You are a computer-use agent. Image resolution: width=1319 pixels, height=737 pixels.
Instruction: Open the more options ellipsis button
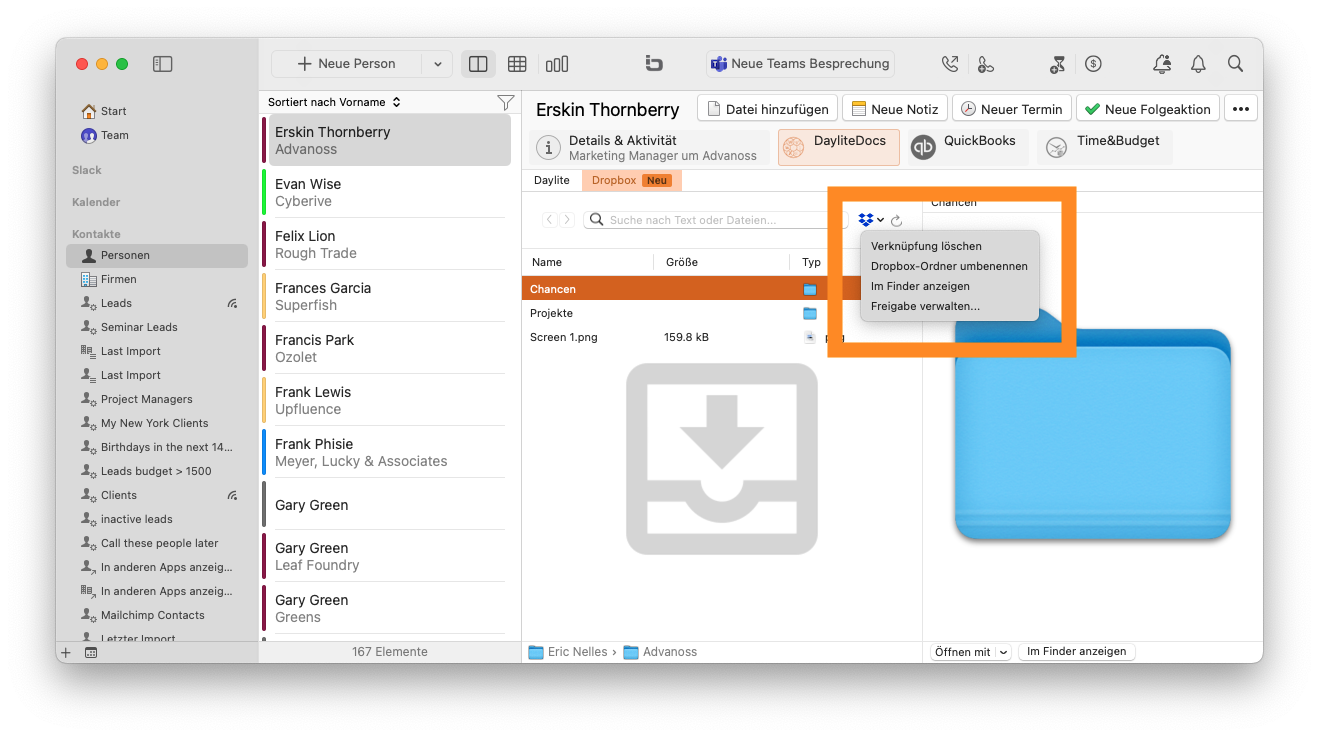(x=1241, y=109)
